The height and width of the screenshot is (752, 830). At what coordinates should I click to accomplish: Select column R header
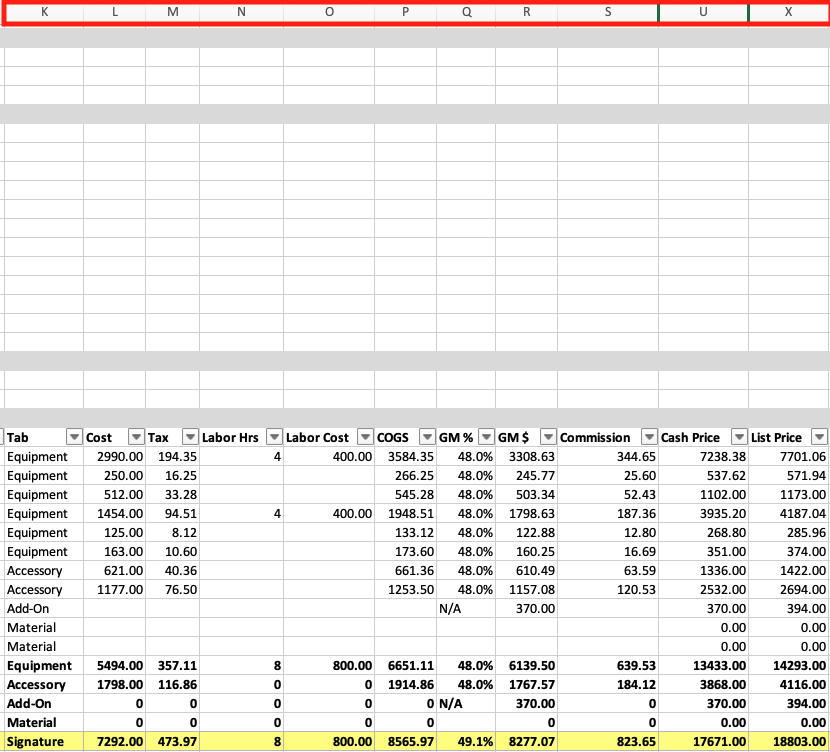pos(527,12)
